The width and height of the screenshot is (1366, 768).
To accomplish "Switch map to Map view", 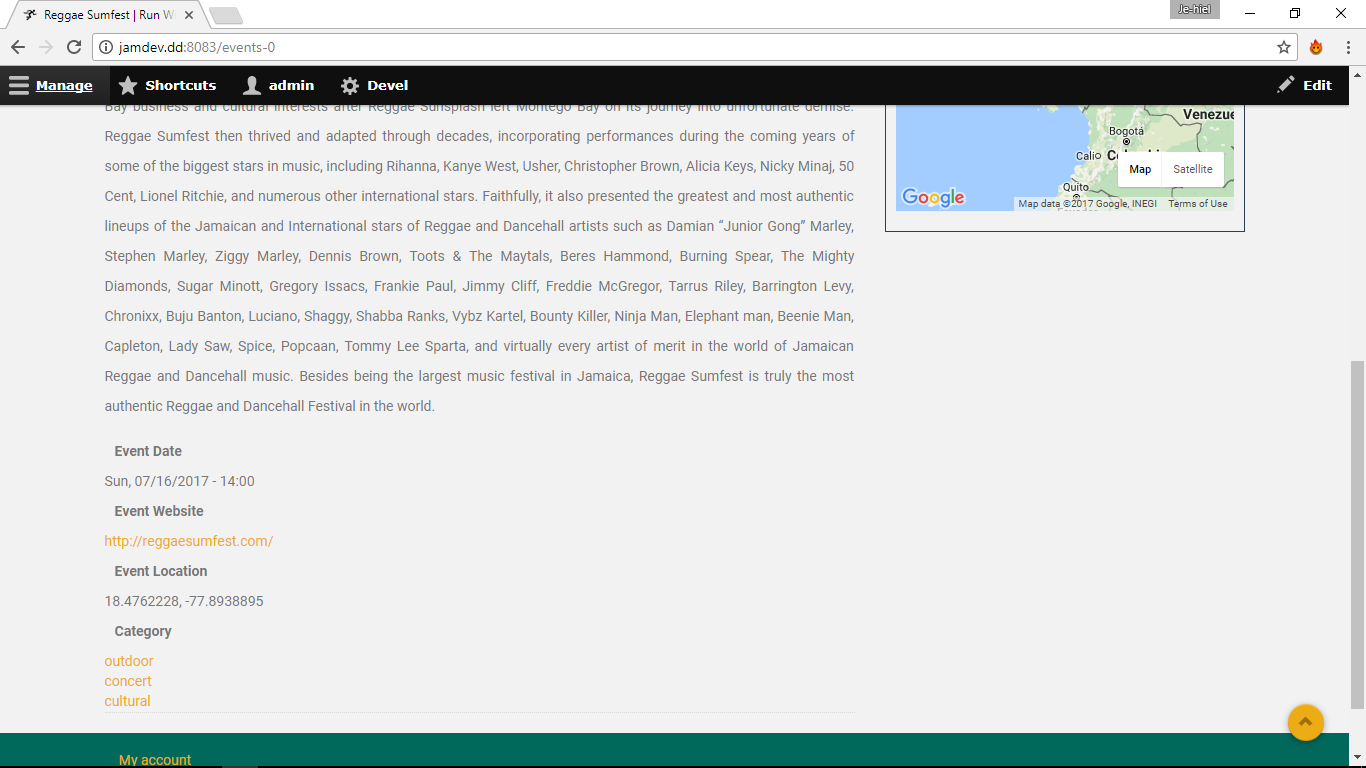I will coord(1140,169).
